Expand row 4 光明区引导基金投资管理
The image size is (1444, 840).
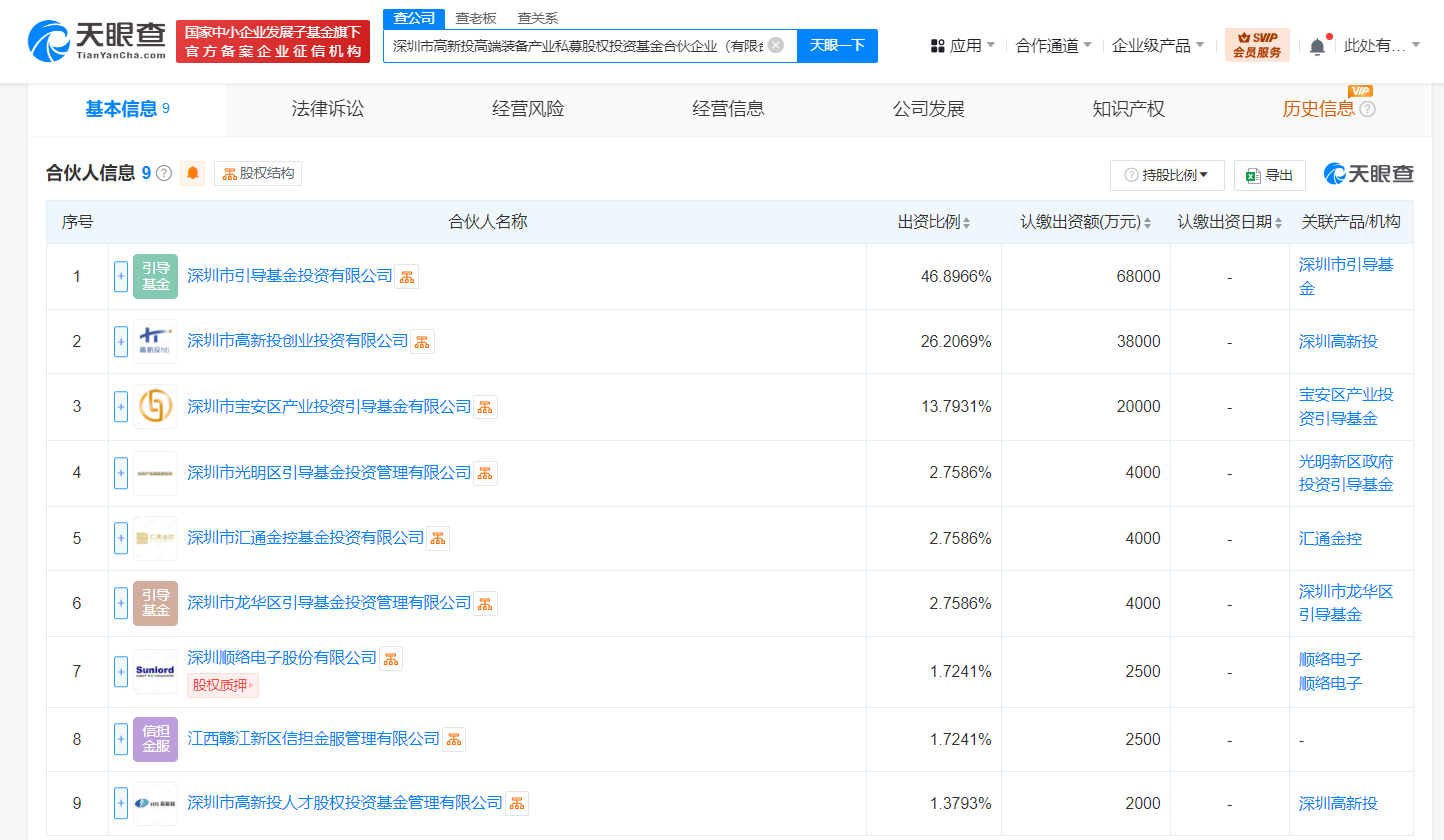click(121, 472)
